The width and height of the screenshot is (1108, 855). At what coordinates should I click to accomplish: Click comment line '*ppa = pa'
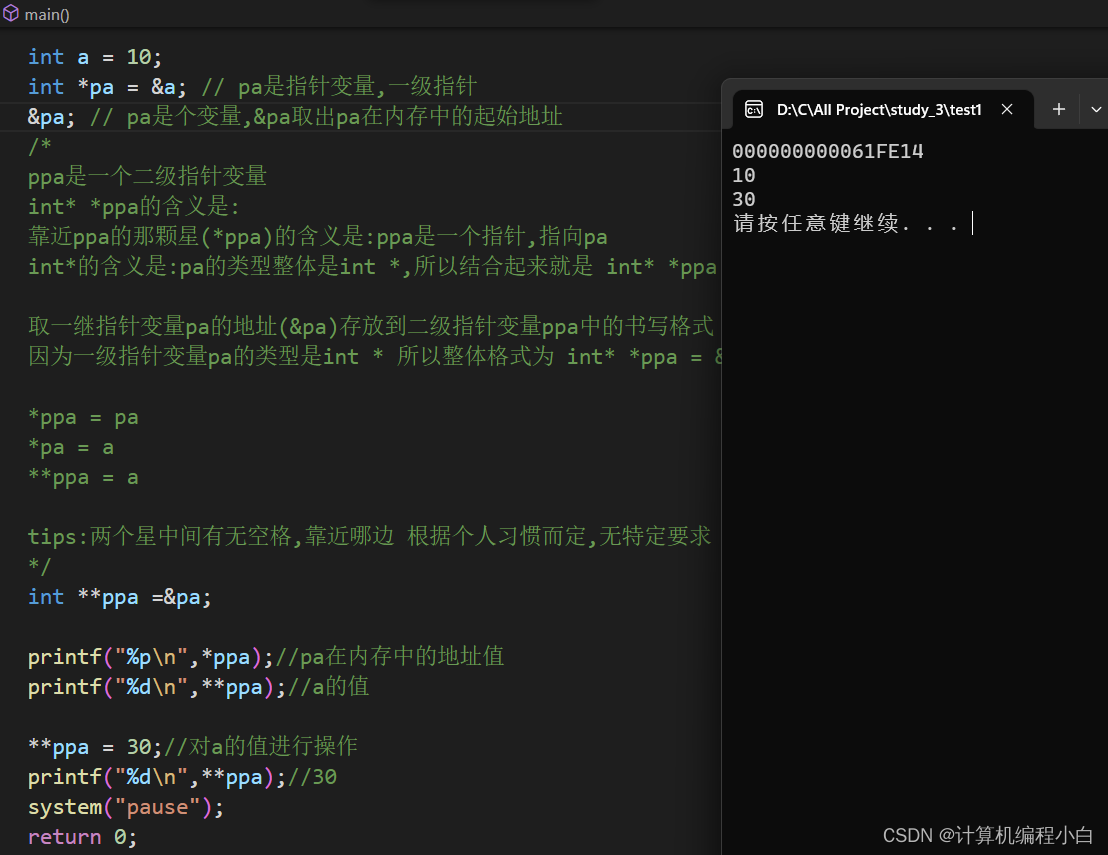83,417
